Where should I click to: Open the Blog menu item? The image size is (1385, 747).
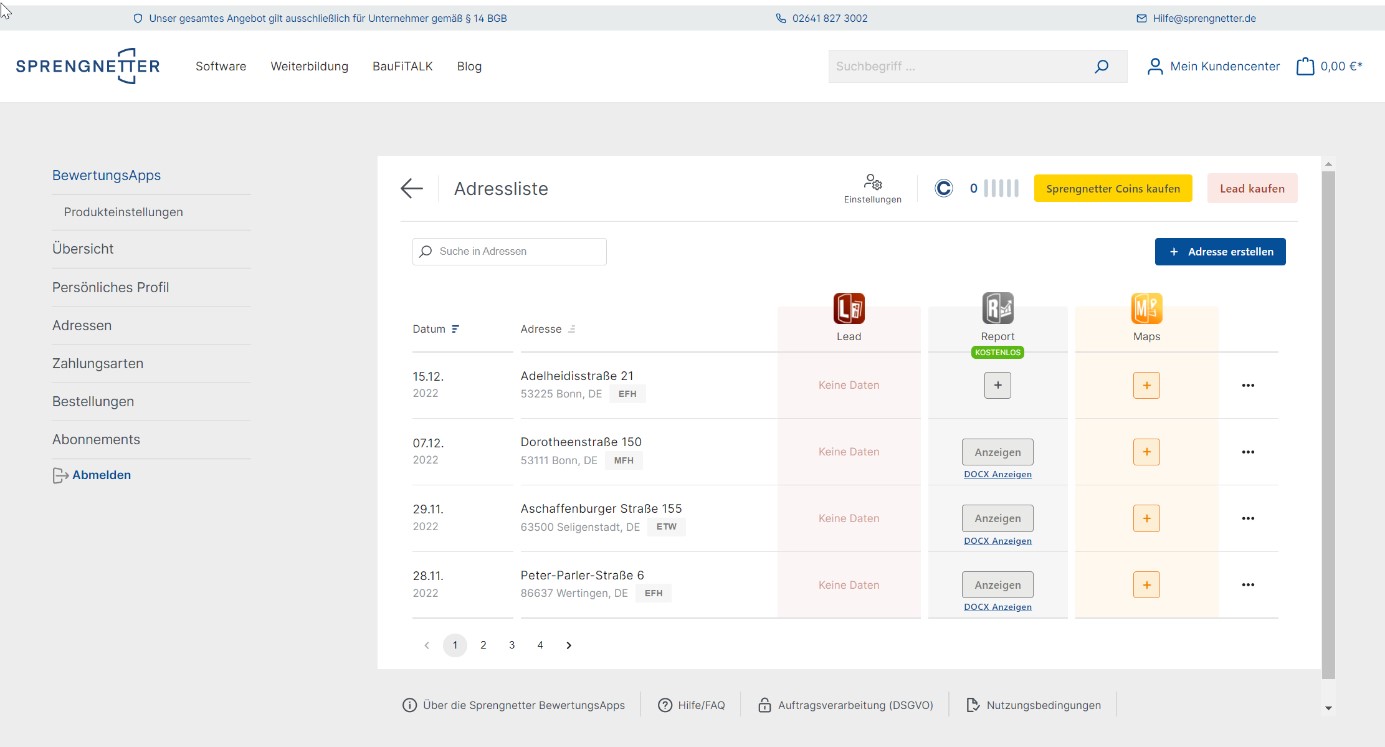469,66
